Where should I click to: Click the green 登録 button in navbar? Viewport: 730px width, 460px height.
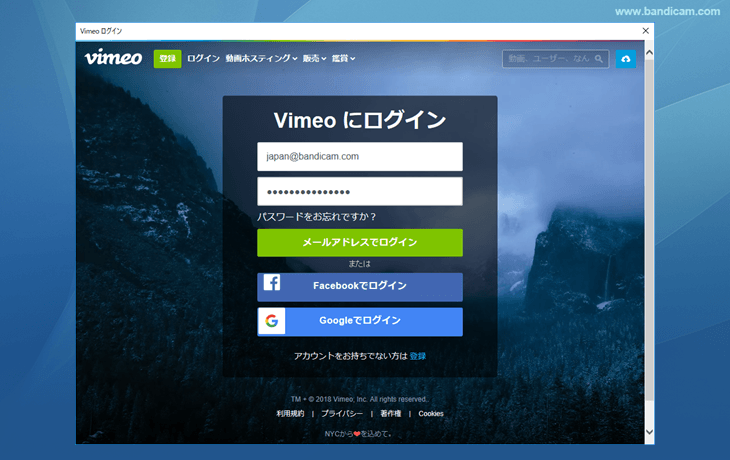[x=167, y=59]
